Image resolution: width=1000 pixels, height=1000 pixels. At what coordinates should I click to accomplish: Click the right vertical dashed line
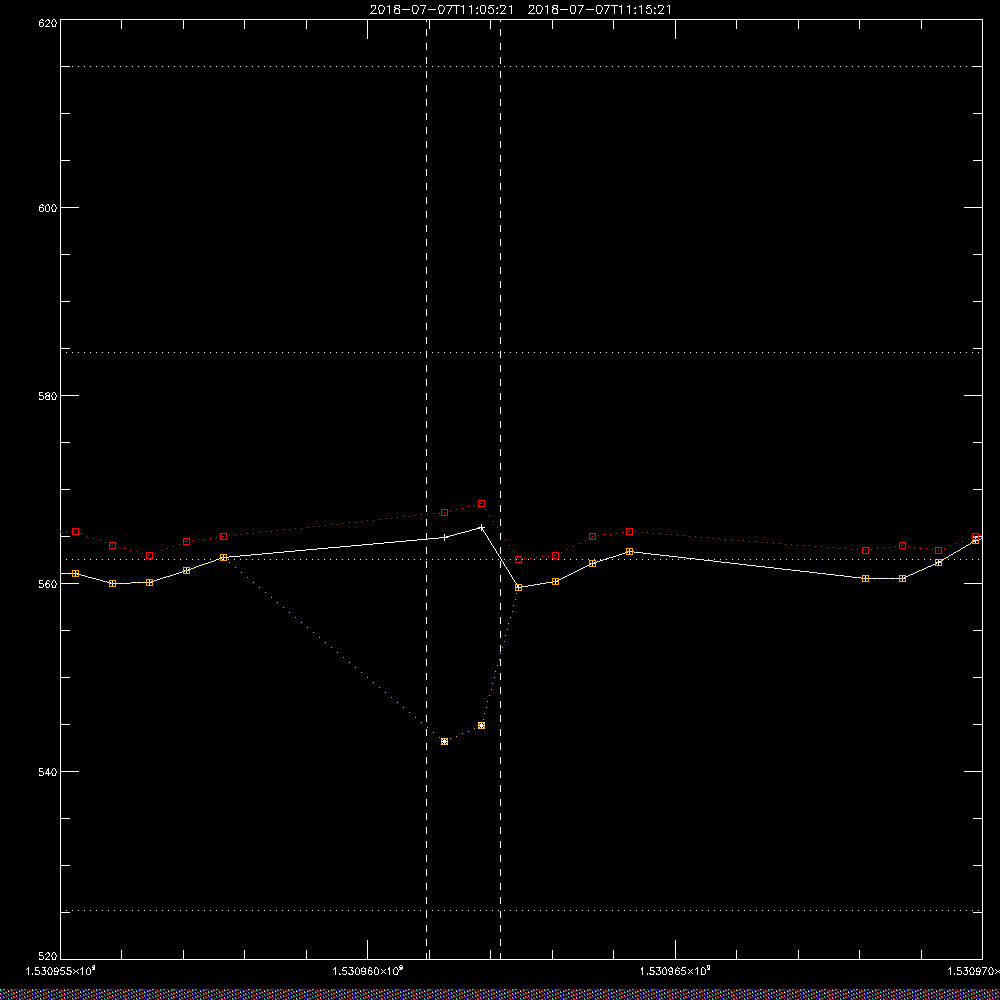click(x=500, y=489)
